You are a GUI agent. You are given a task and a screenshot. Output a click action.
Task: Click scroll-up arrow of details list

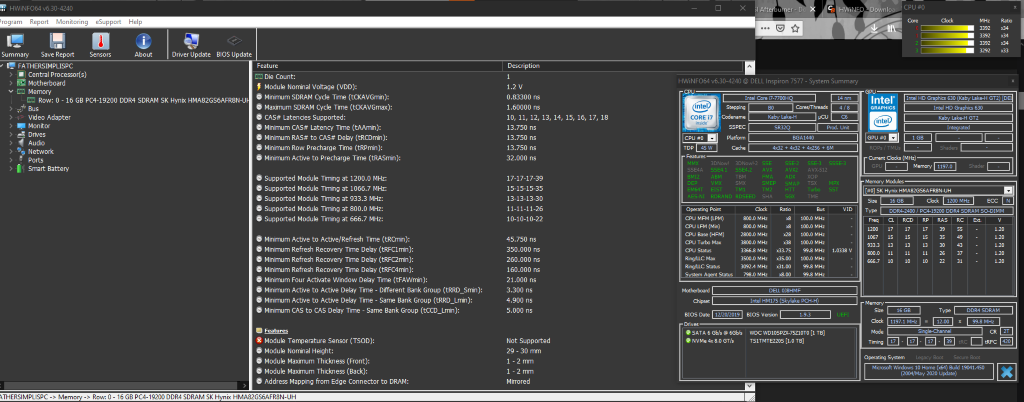(748, 66)
